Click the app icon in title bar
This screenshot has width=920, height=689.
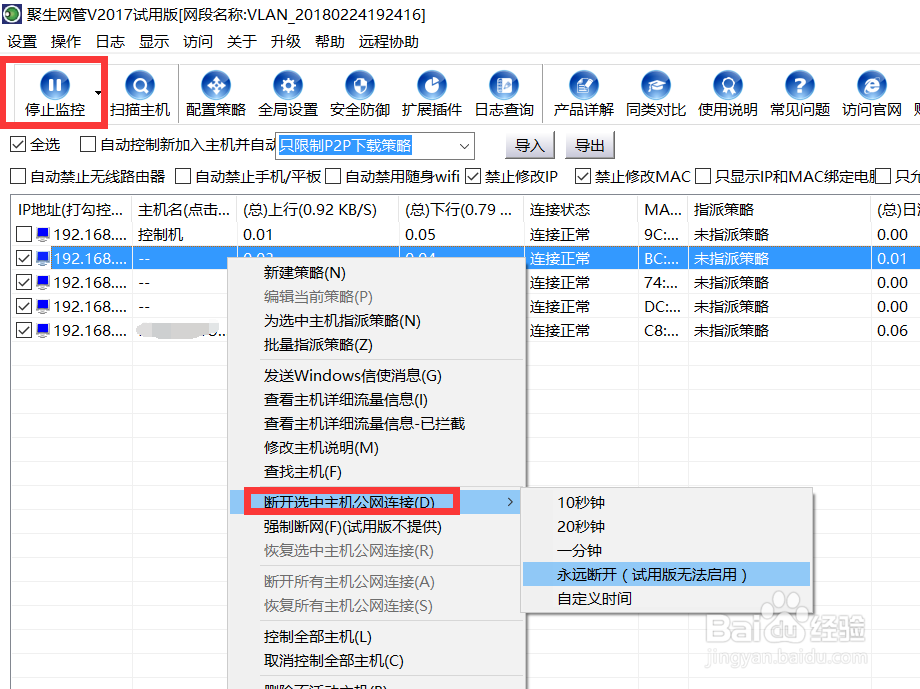[x=12, y=13]
